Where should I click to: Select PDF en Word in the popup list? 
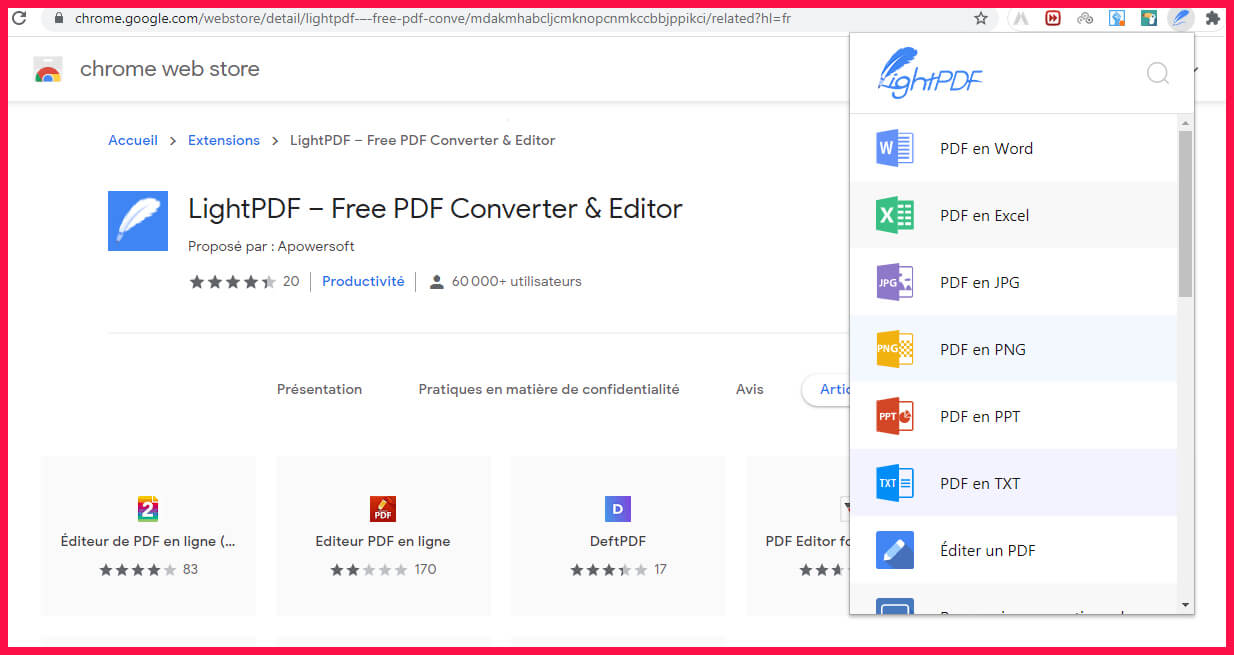tap(1013, 148)
